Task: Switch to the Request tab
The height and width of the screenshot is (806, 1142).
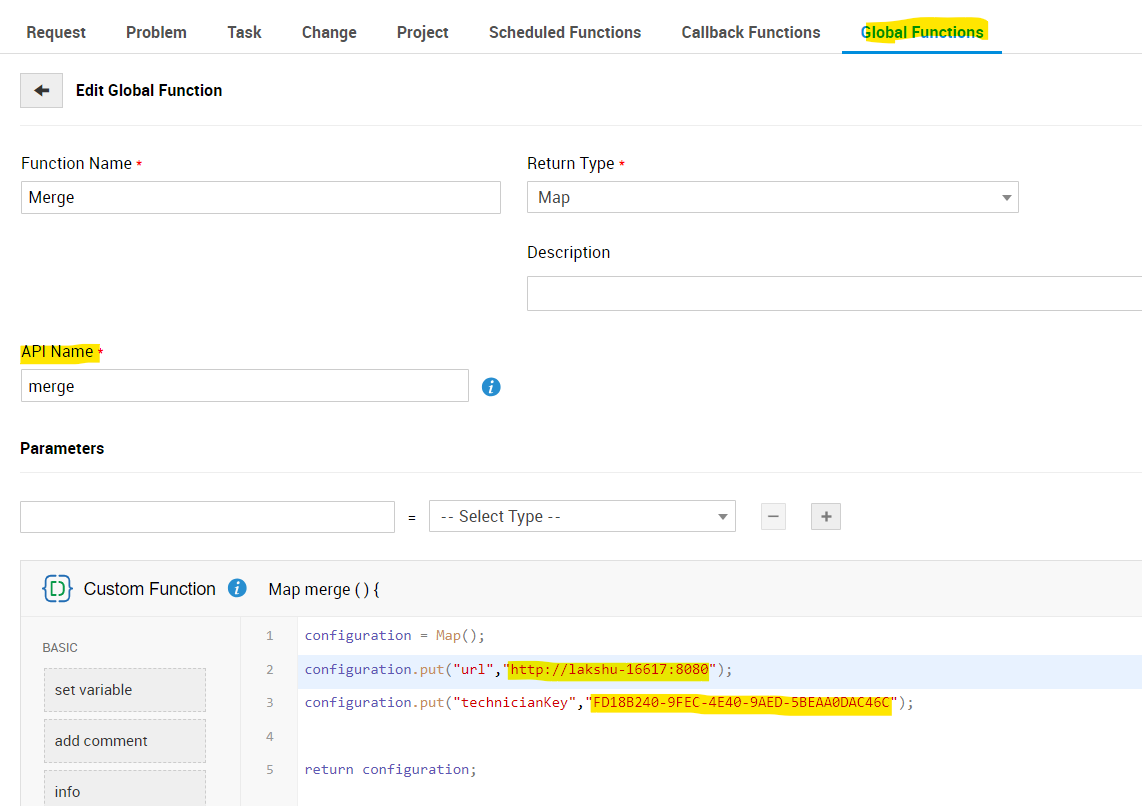Action: tap(56, 32)
